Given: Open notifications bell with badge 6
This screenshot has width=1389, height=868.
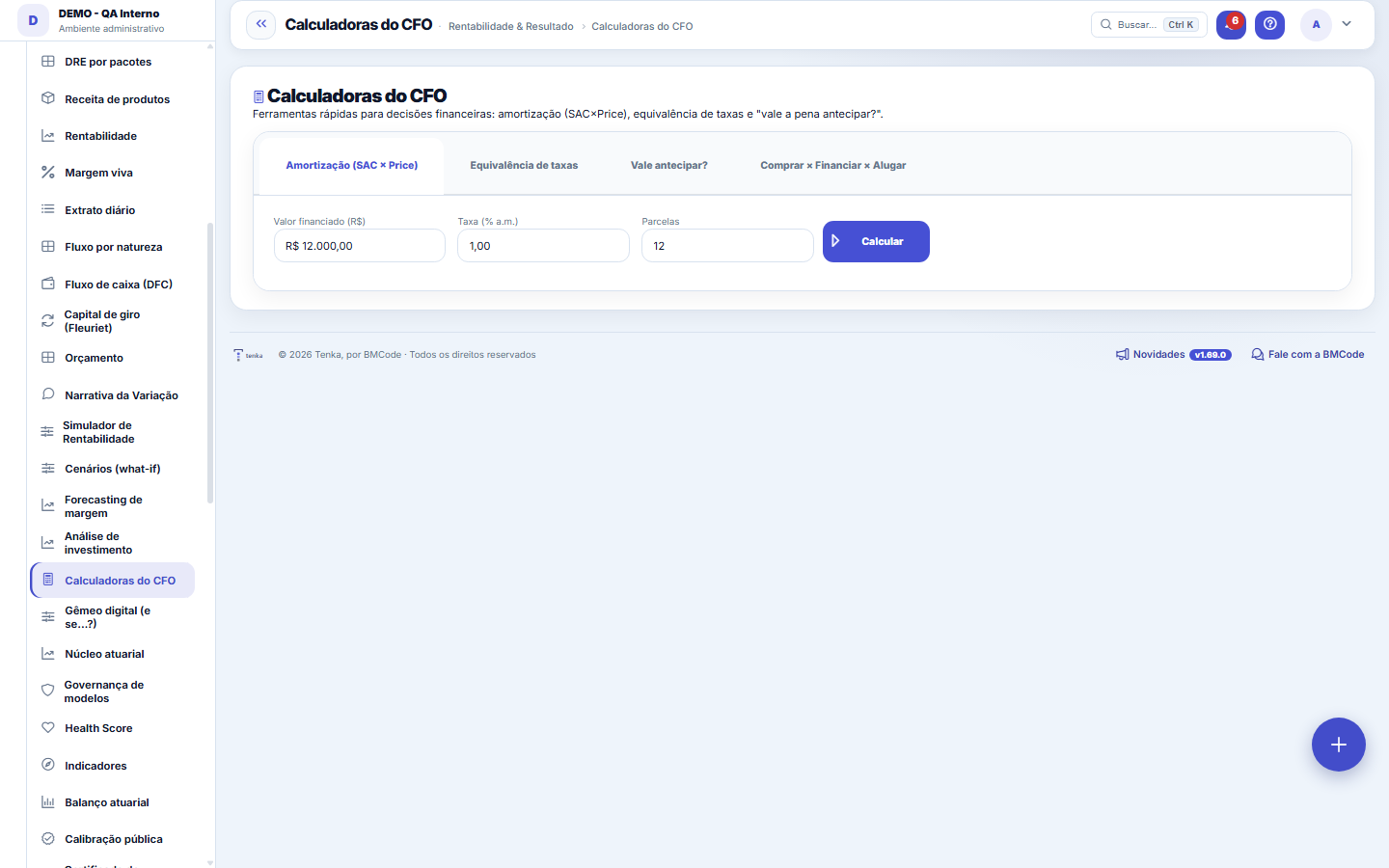Looking at the screenshot, I should coord(1231,24).
